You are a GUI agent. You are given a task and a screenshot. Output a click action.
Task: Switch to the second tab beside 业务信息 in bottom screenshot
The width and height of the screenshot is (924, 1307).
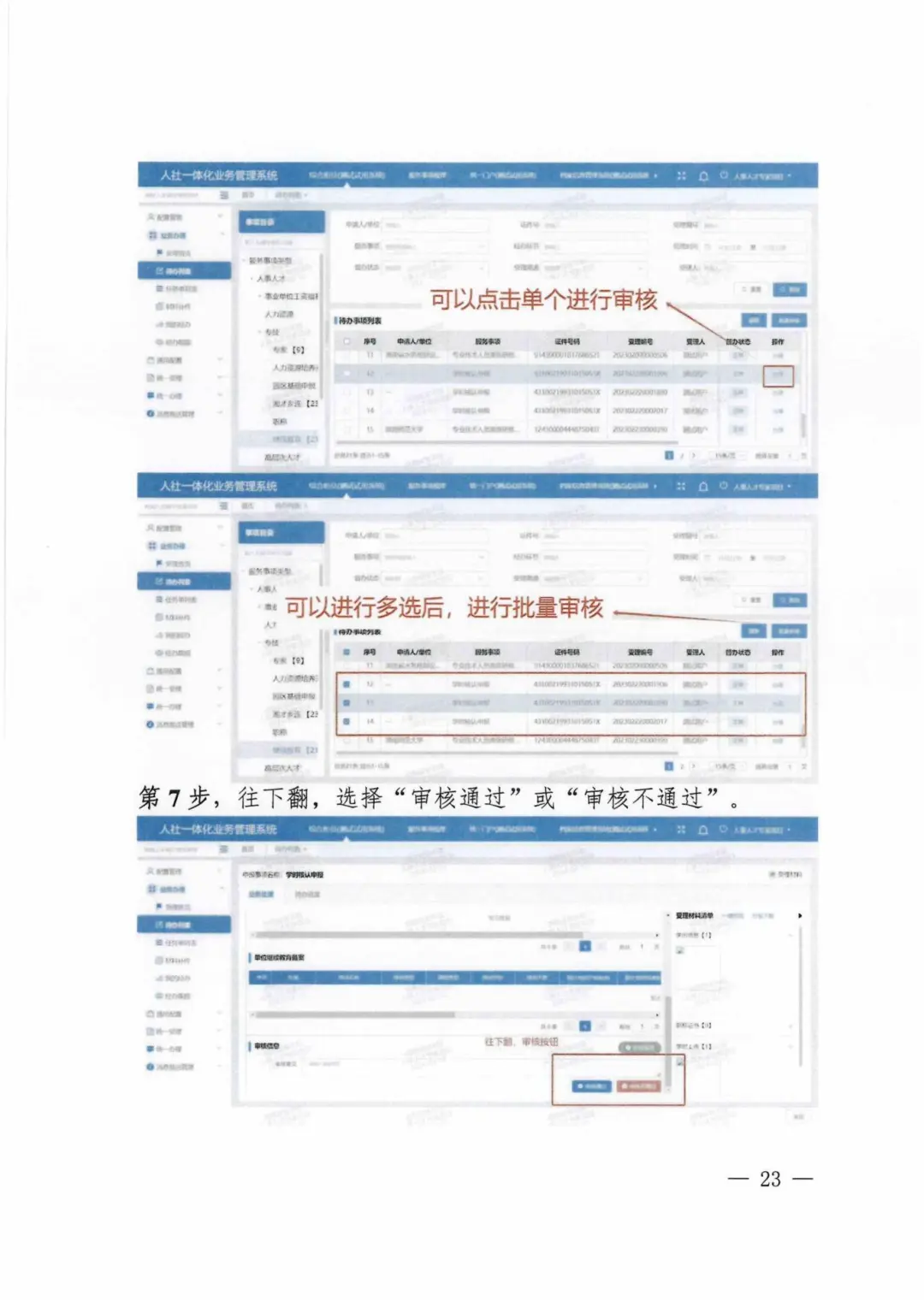tap(307, 895)
